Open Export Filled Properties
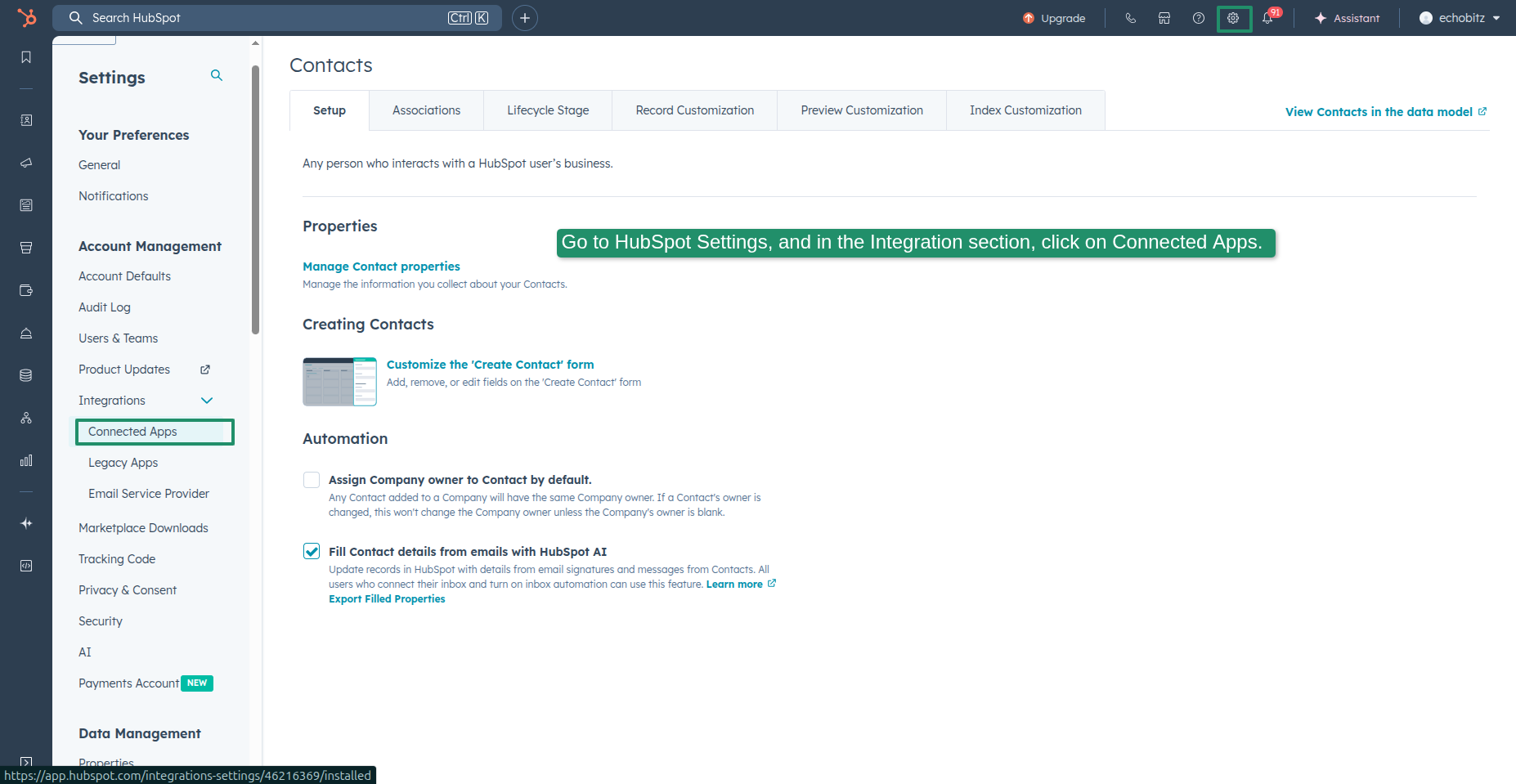The width and height of the screenshot is (1516, 784). pyautogui.click(x=387, y=598)
